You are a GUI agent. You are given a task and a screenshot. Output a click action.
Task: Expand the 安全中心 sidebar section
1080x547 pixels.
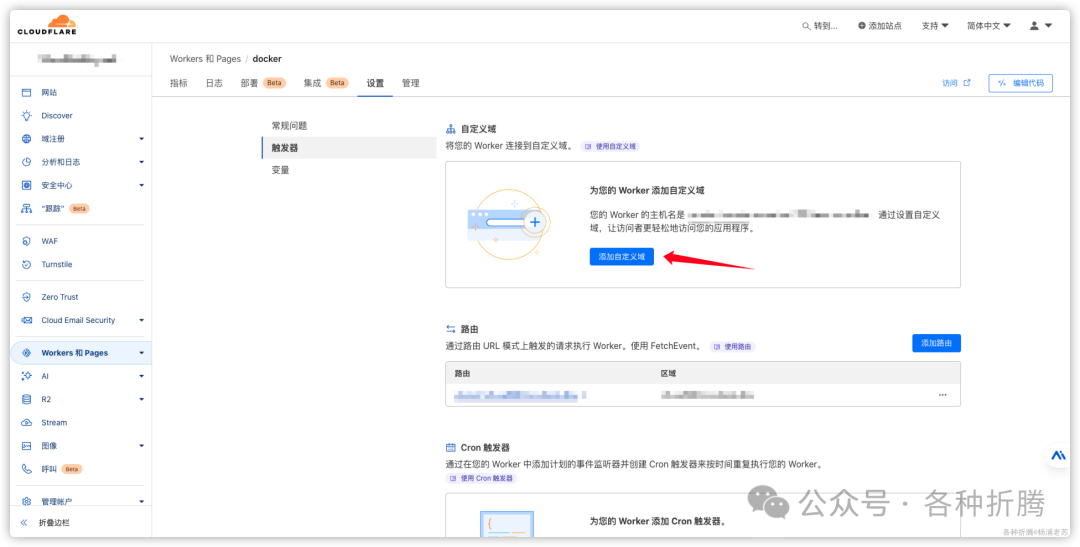[141, 185]
